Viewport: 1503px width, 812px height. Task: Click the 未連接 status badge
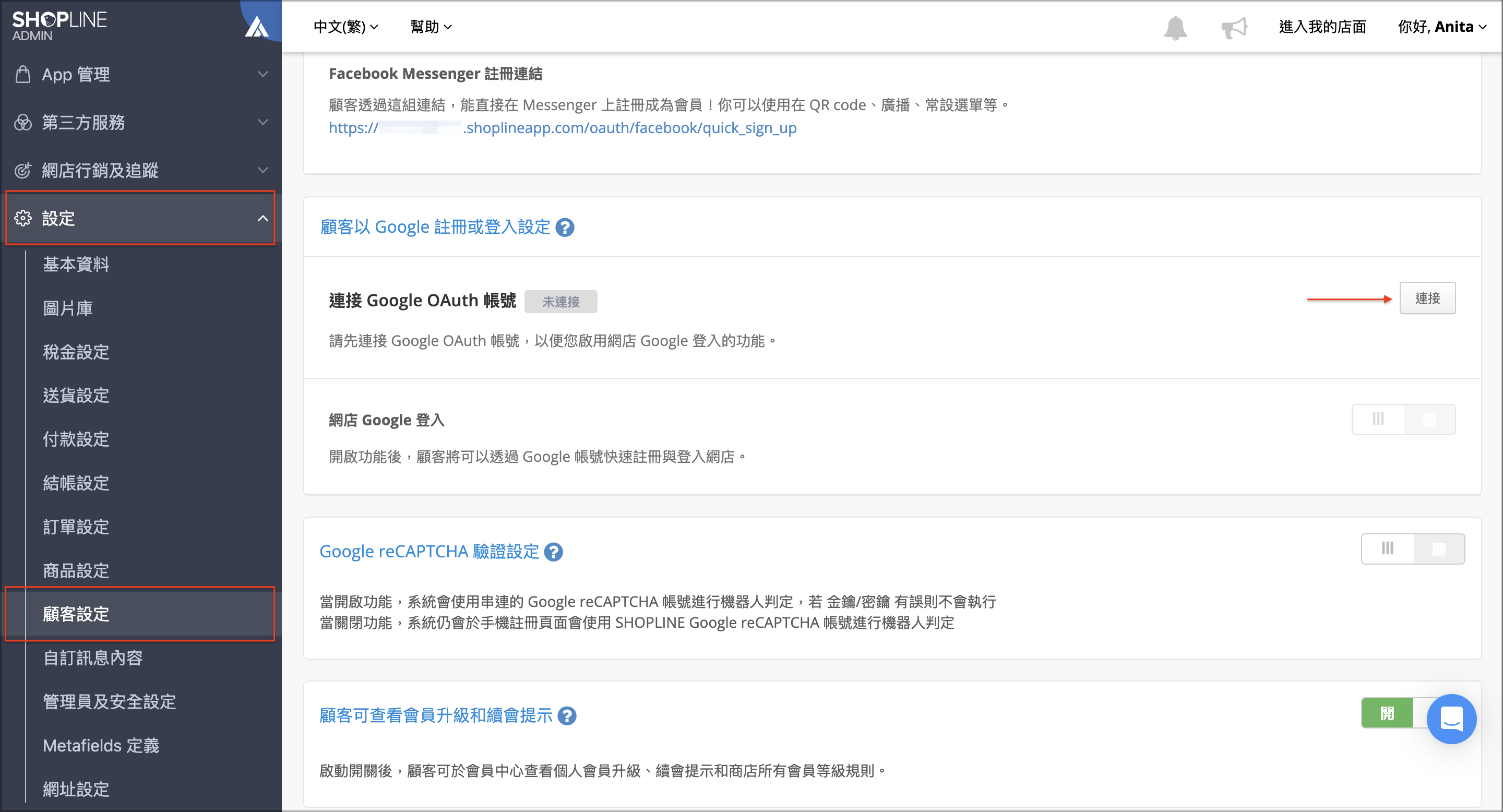coord(560,302)
